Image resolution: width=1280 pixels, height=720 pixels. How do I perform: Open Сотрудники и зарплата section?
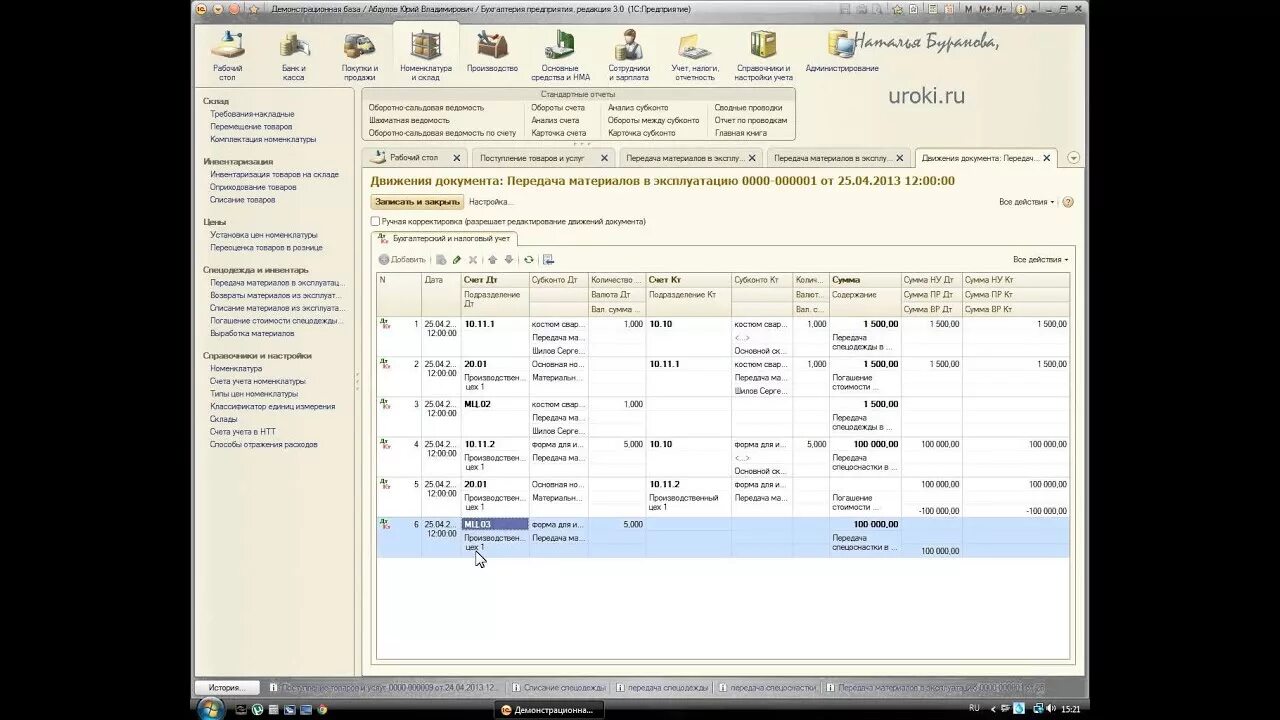tap(628, 56)
